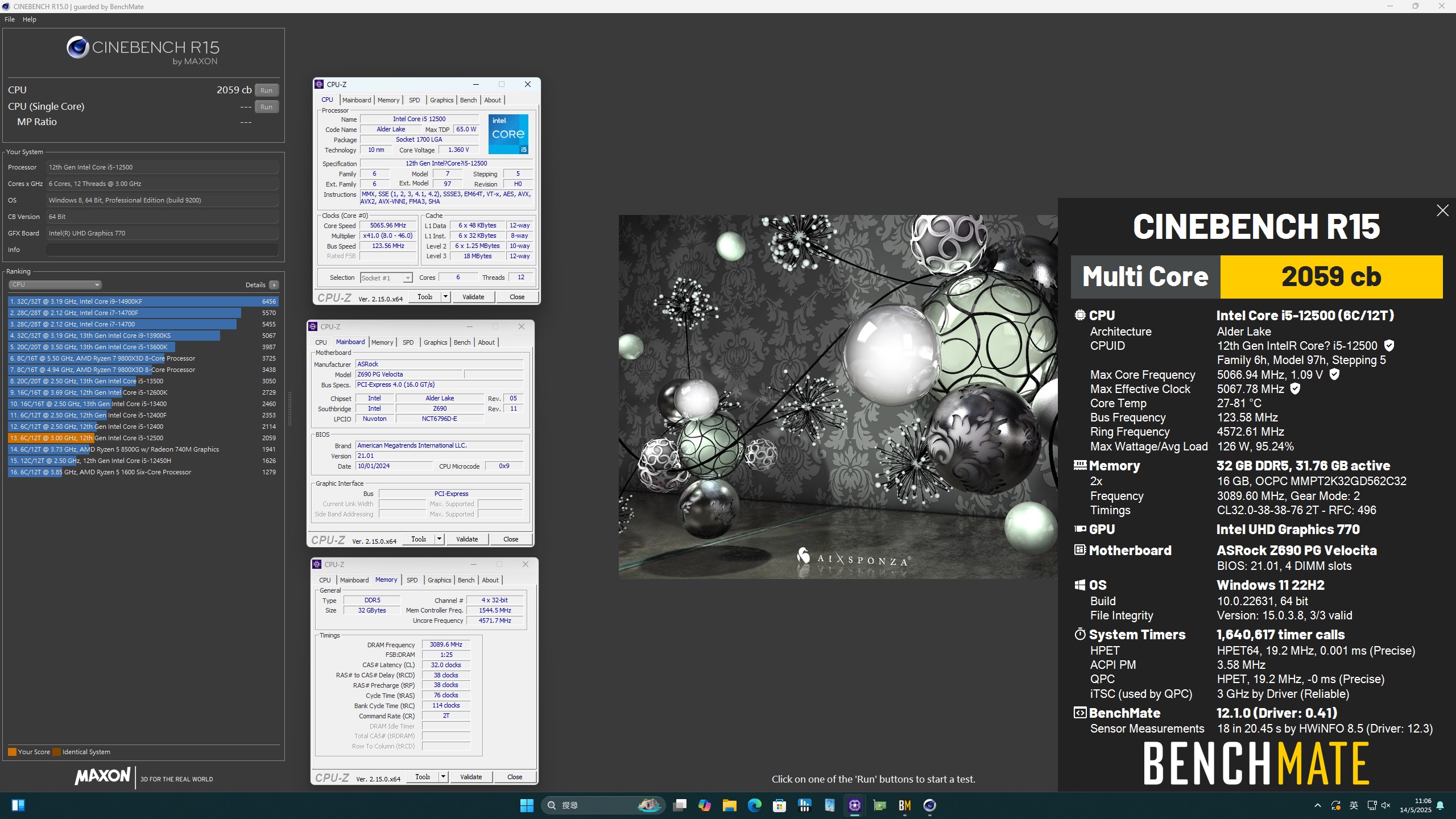Select highlighted ranking row Intel Core i5-12500

coord(143,438)
